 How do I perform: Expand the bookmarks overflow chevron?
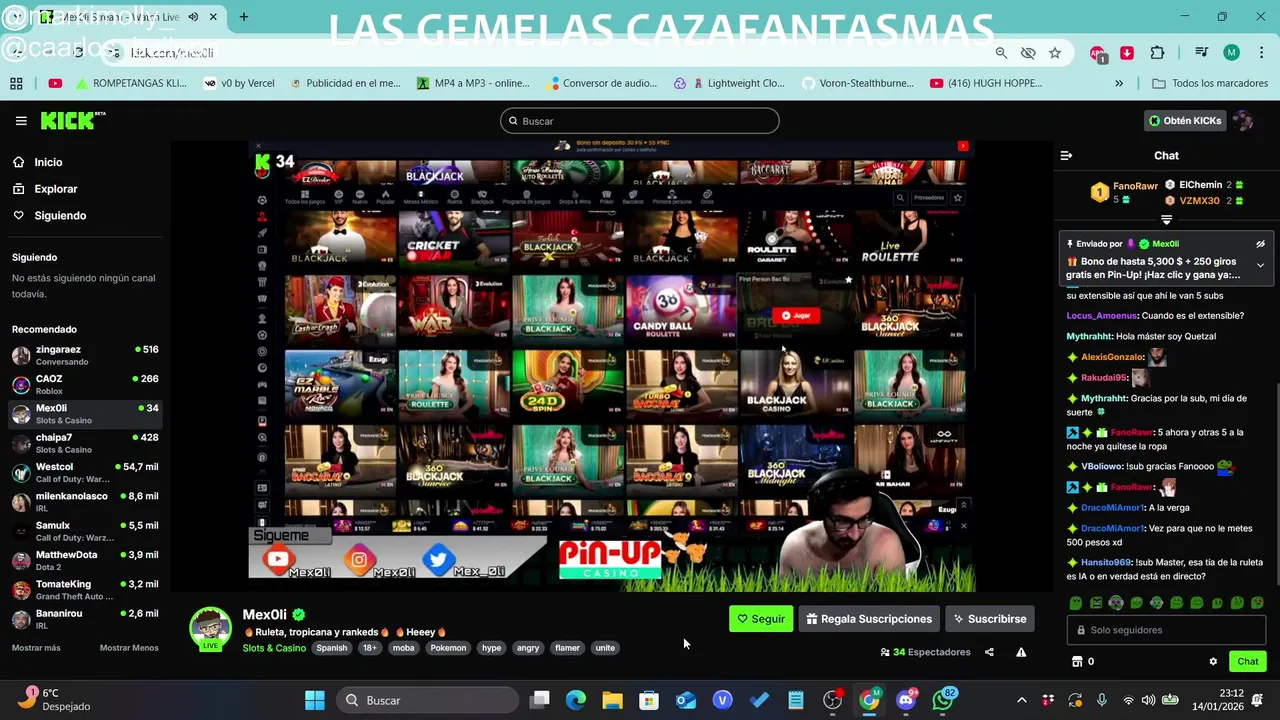click(1119, 83)
